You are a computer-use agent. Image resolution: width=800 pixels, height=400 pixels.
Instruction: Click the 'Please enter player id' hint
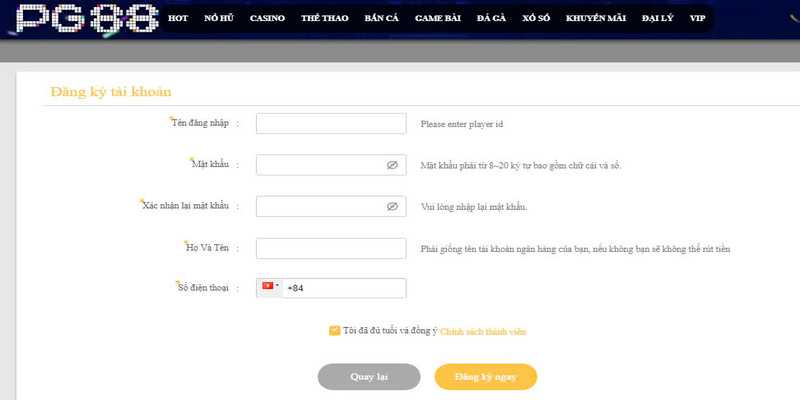[x=462, y=124]
